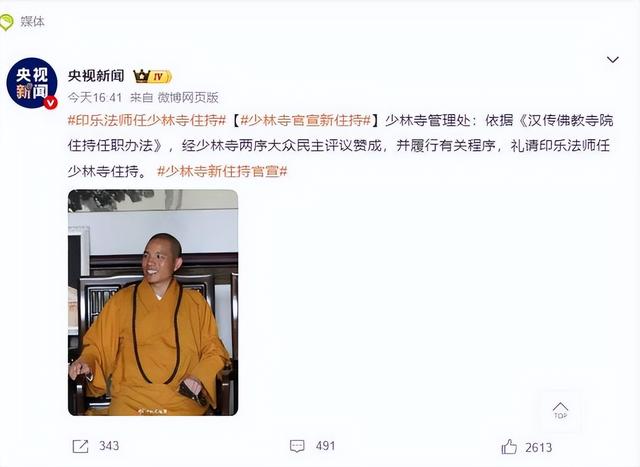
Task: Open the repost count 343
Action: [109, 446]
